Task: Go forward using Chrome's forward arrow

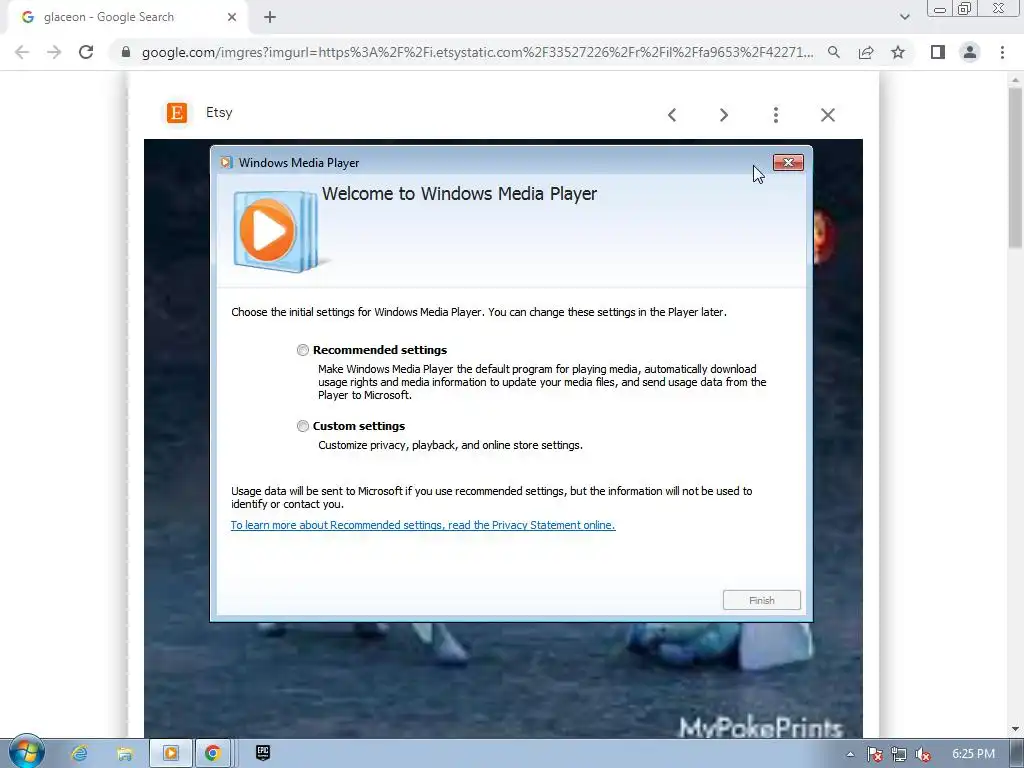Action: pyautogui.click(x=54, y=52)
